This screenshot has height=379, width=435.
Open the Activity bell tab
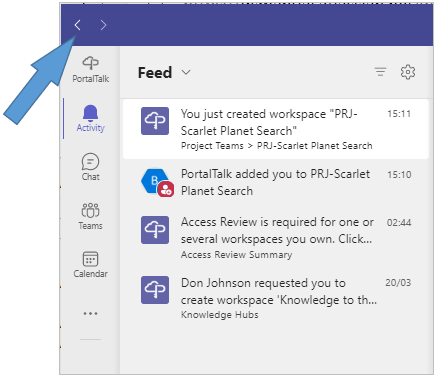(91, 119)
